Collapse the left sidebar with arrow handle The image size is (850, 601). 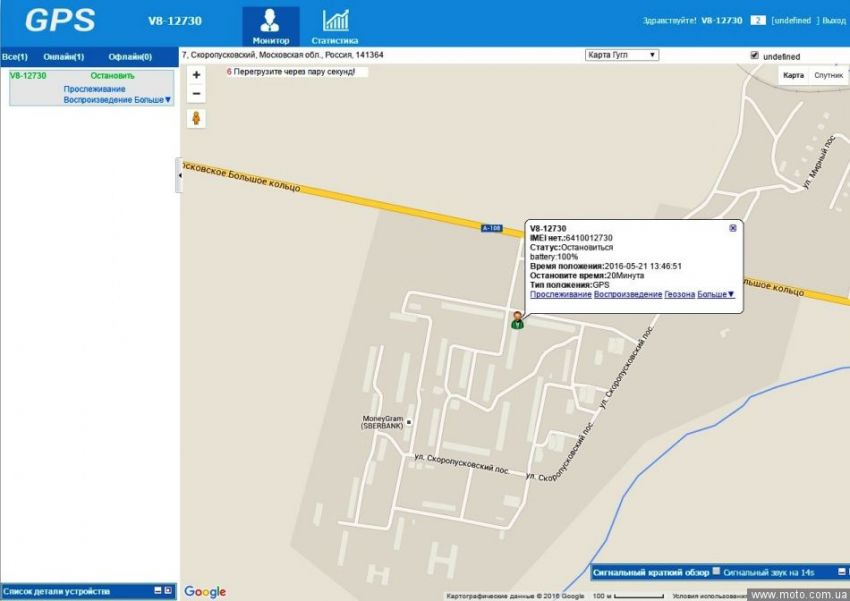pyautogui.click(x=180, y=175)
